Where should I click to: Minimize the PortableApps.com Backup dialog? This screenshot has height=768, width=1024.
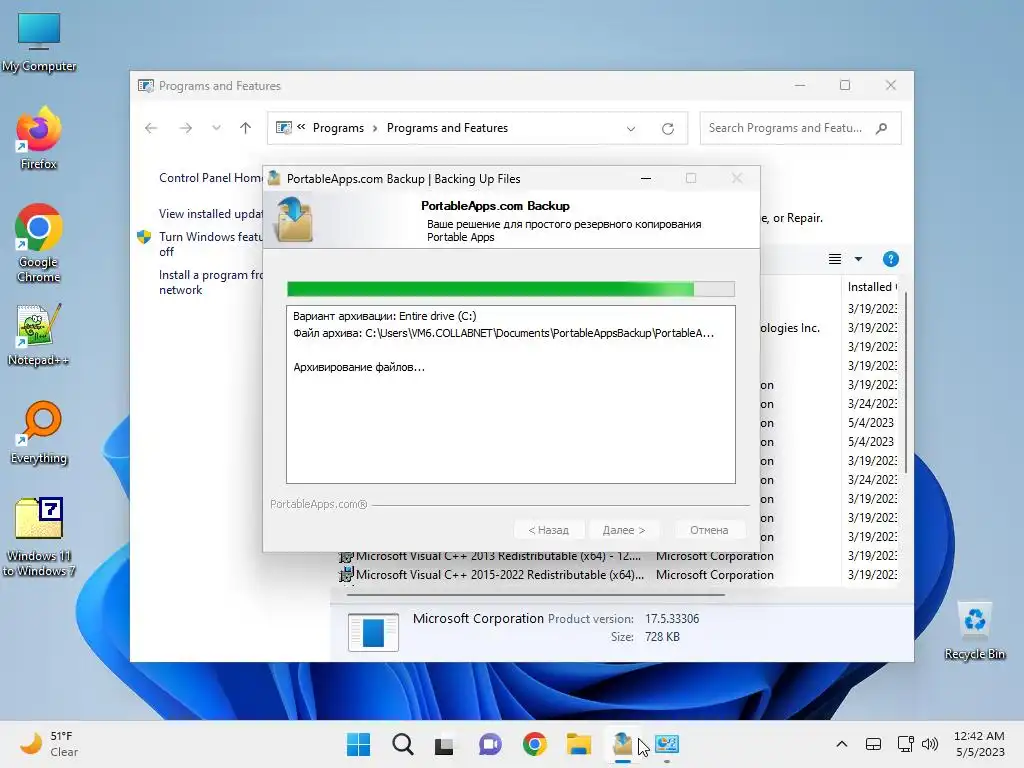click(646, 178)
